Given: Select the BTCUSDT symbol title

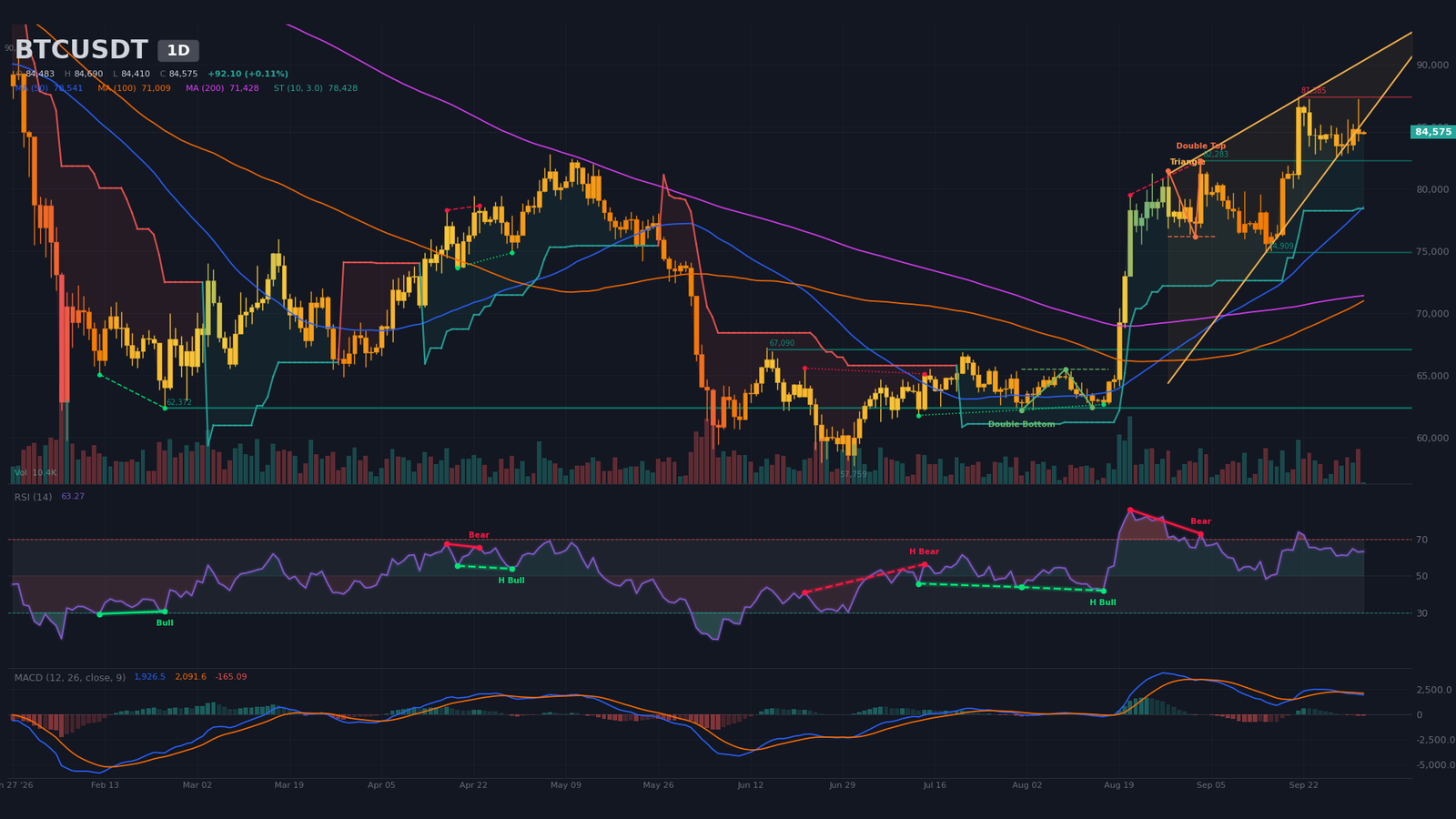Looking at the screenshot, I should [x=81, y=50].
